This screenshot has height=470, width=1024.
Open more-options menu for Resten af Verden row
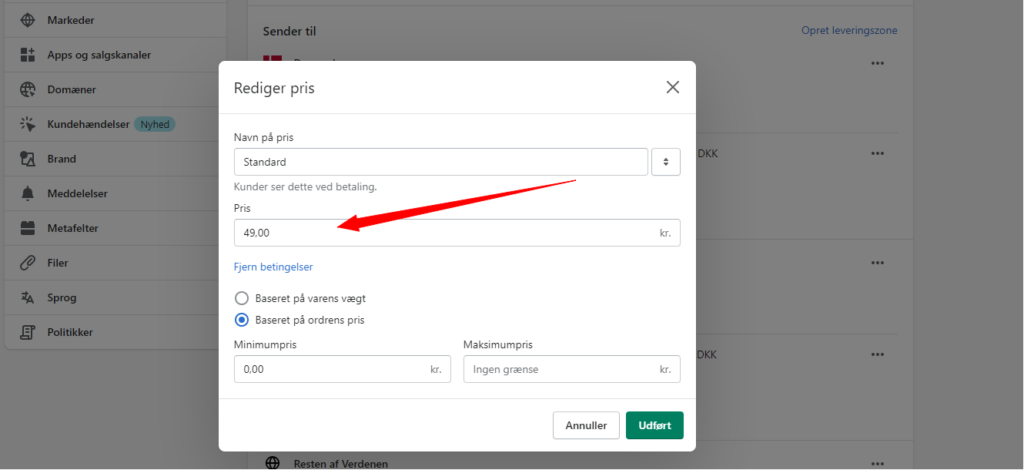877,464
